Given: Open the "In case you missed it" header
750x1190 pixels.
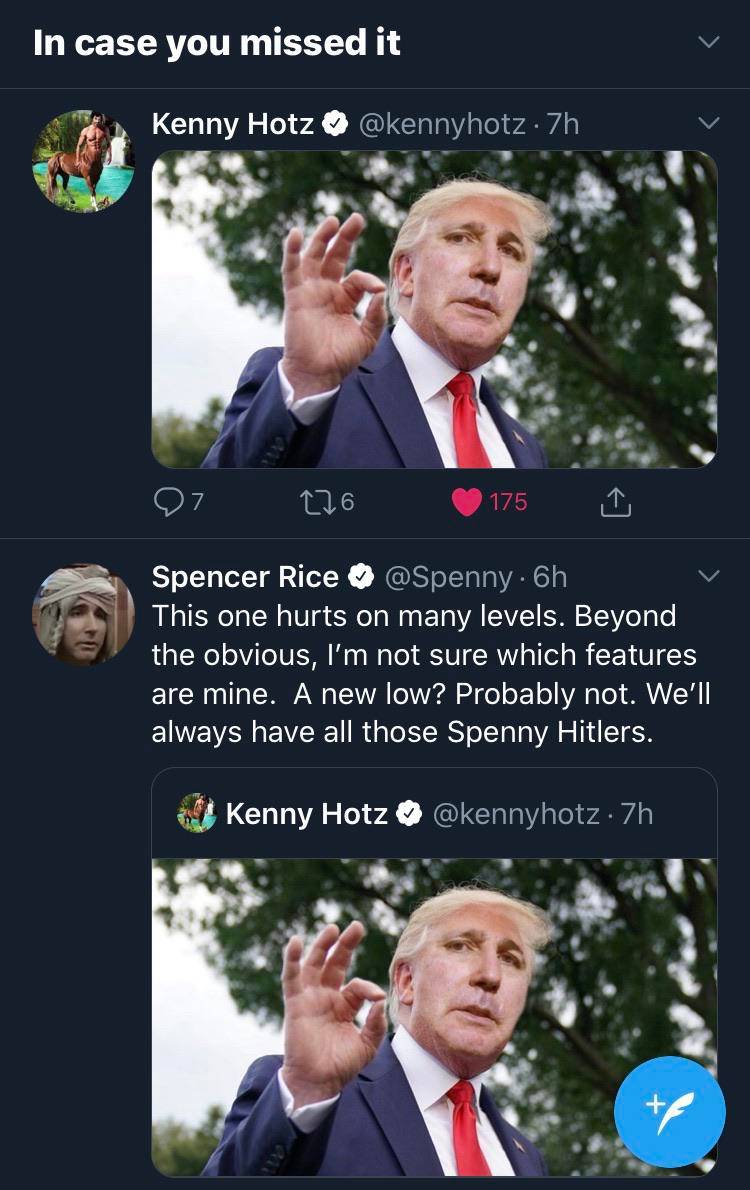Looking at the screenshot, I should coord(217,43).
